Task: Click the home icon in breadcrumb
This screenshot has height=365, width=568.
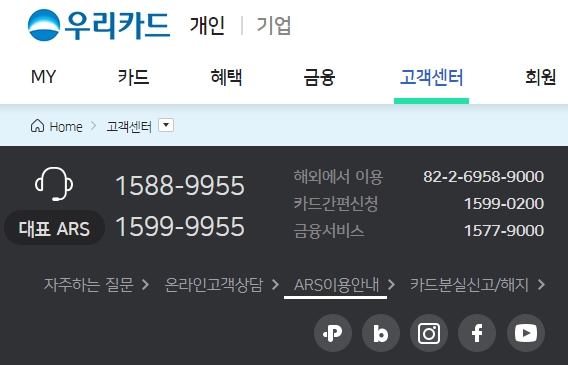Action: [37, 126]
